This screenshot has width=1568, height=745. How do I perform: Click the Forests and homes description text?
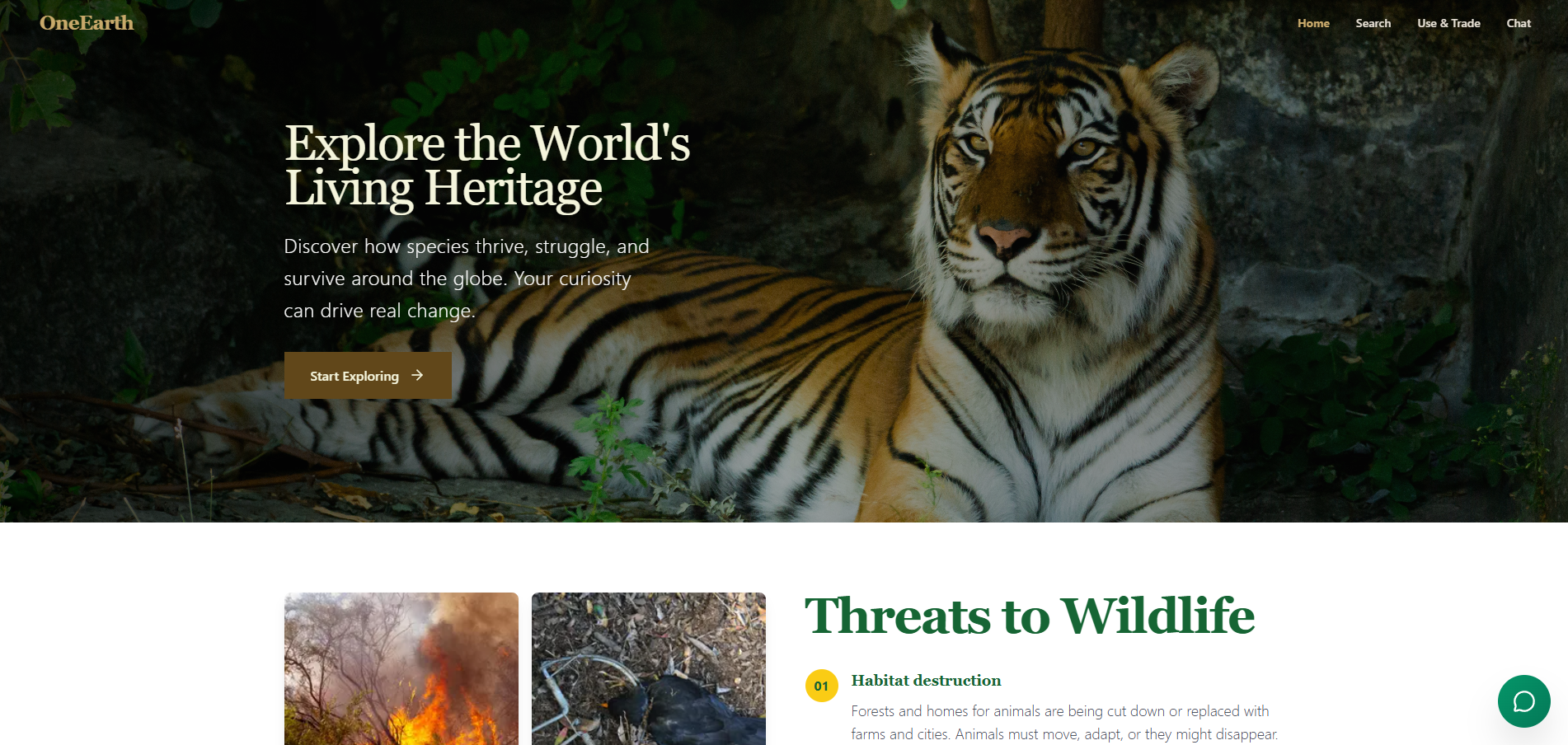tap(1064, 722)
